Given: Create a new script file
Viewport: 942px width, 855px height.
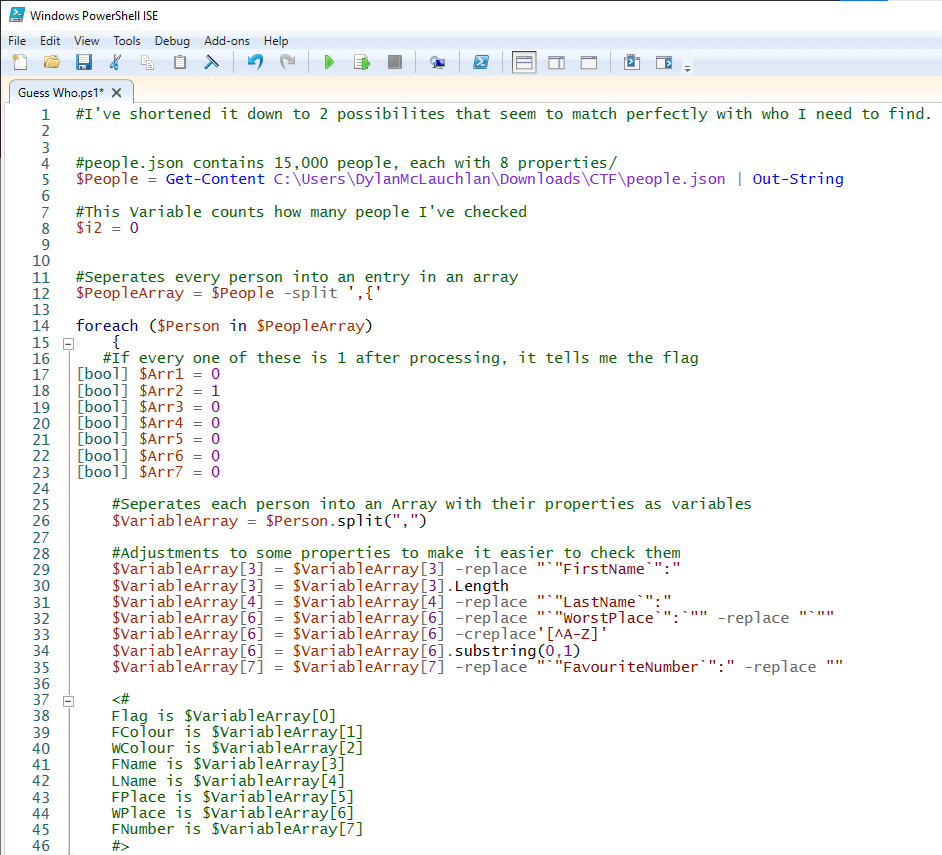Looking at the screenshot, I should click(x=20, y=62).
